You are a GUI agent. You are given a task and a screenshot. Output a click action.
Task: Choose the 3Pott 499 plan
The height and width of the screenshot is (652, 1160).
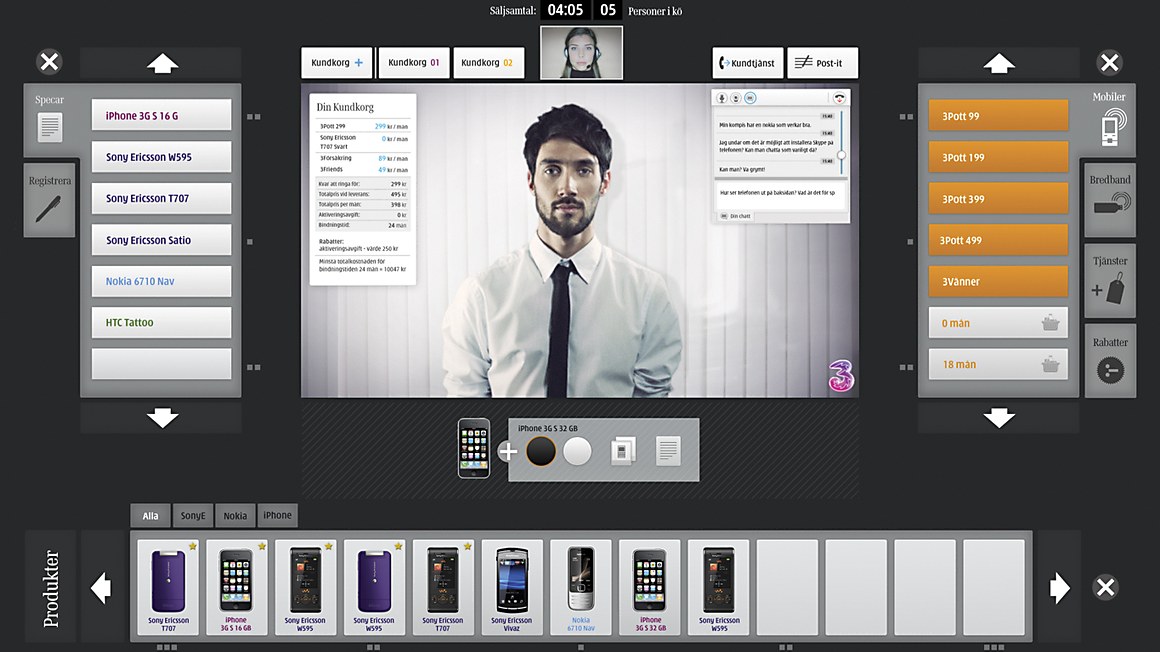[x=999, y=240]
